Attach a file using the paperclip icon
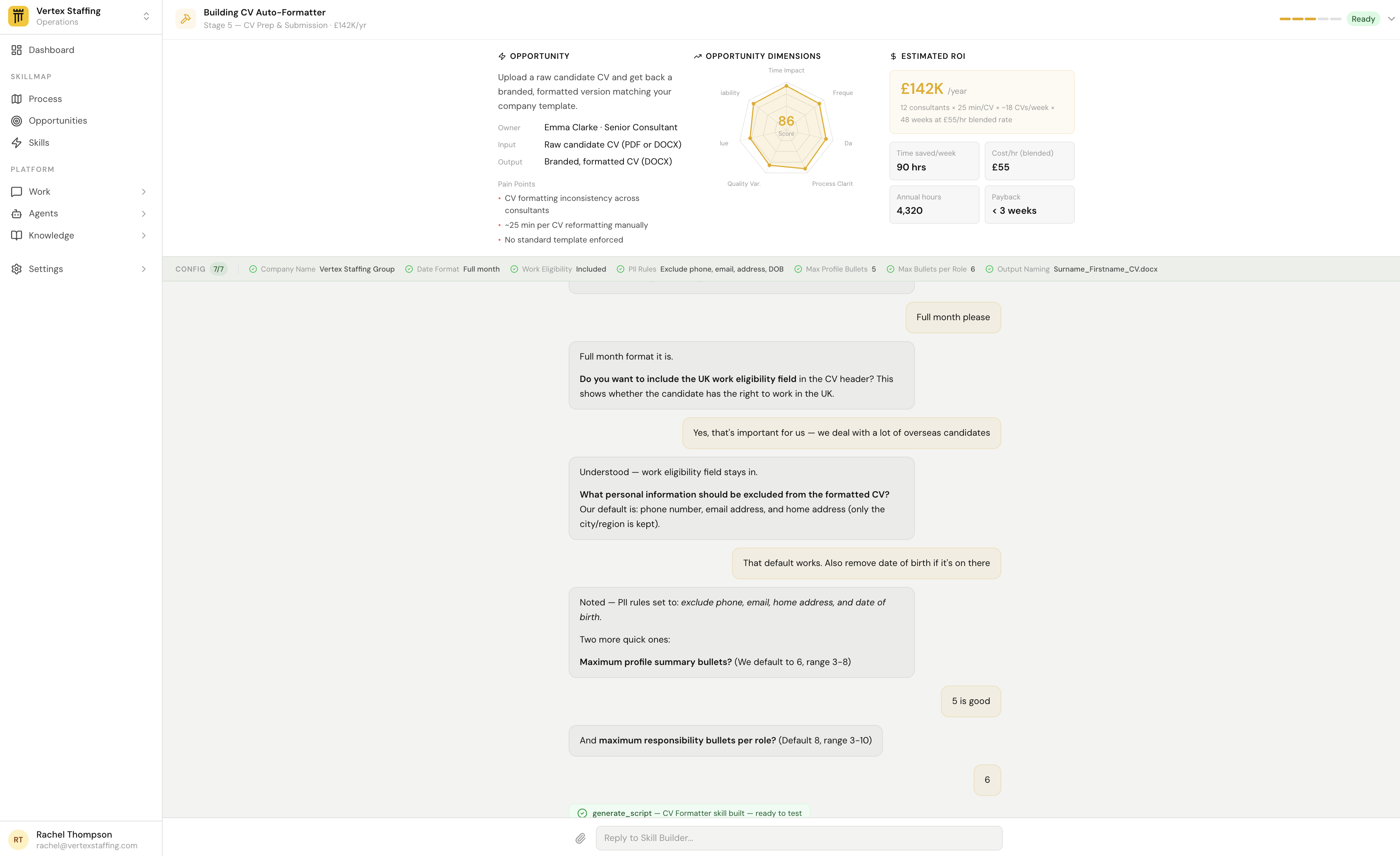Image resolution: width=1400 pixels, height=856 pixels. (580, 838)
